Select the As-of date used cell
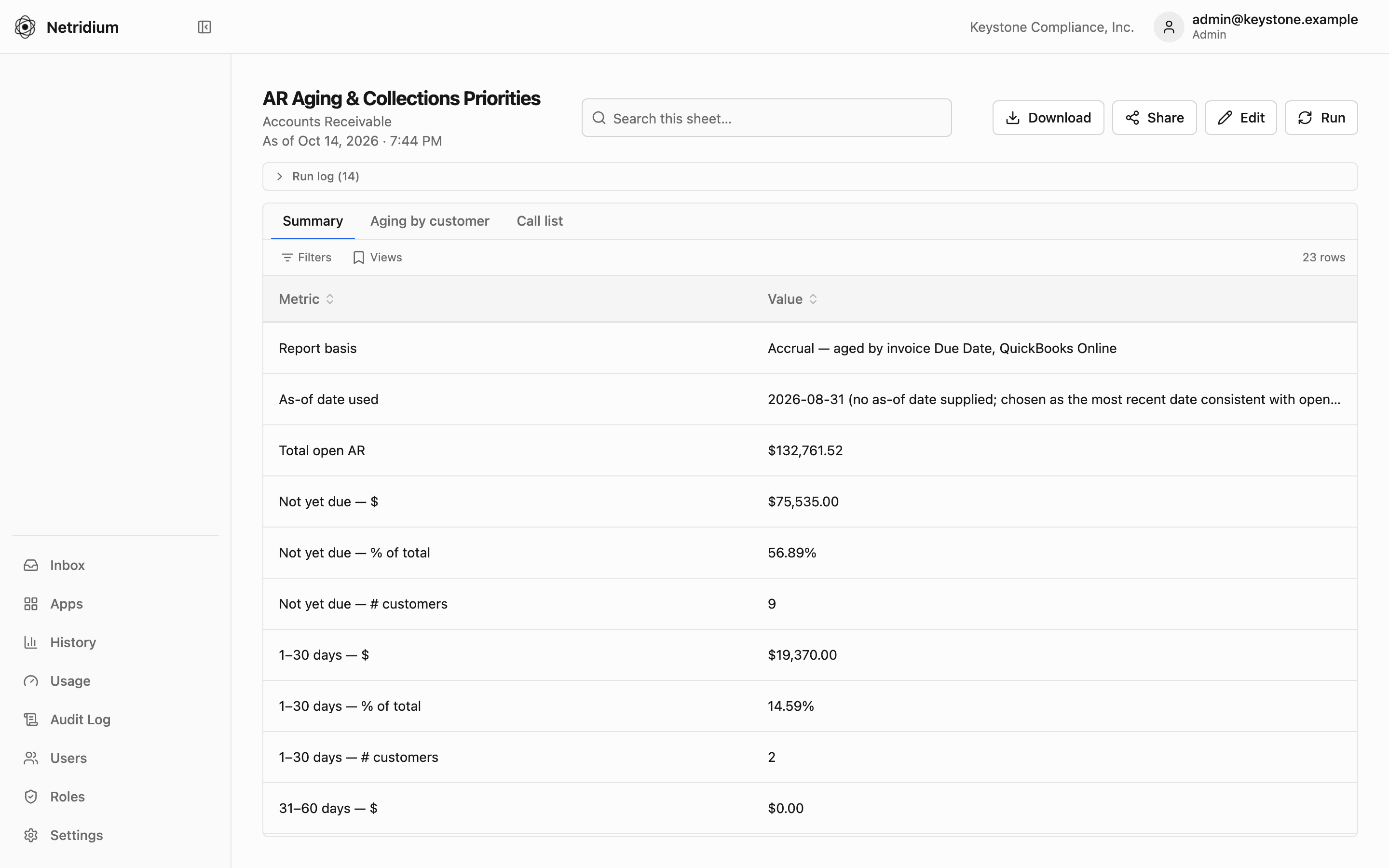The width and height of the screenshot is (1389, 868). (x=328, y=400)
